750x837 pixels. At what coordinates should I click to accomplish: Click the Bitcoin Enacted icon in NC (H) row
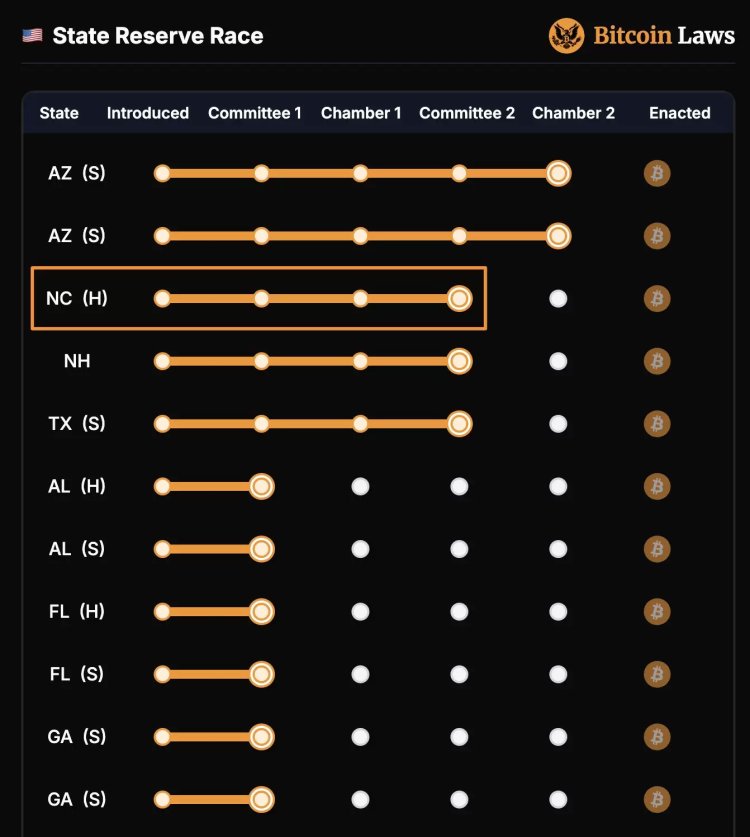point(657,298)
